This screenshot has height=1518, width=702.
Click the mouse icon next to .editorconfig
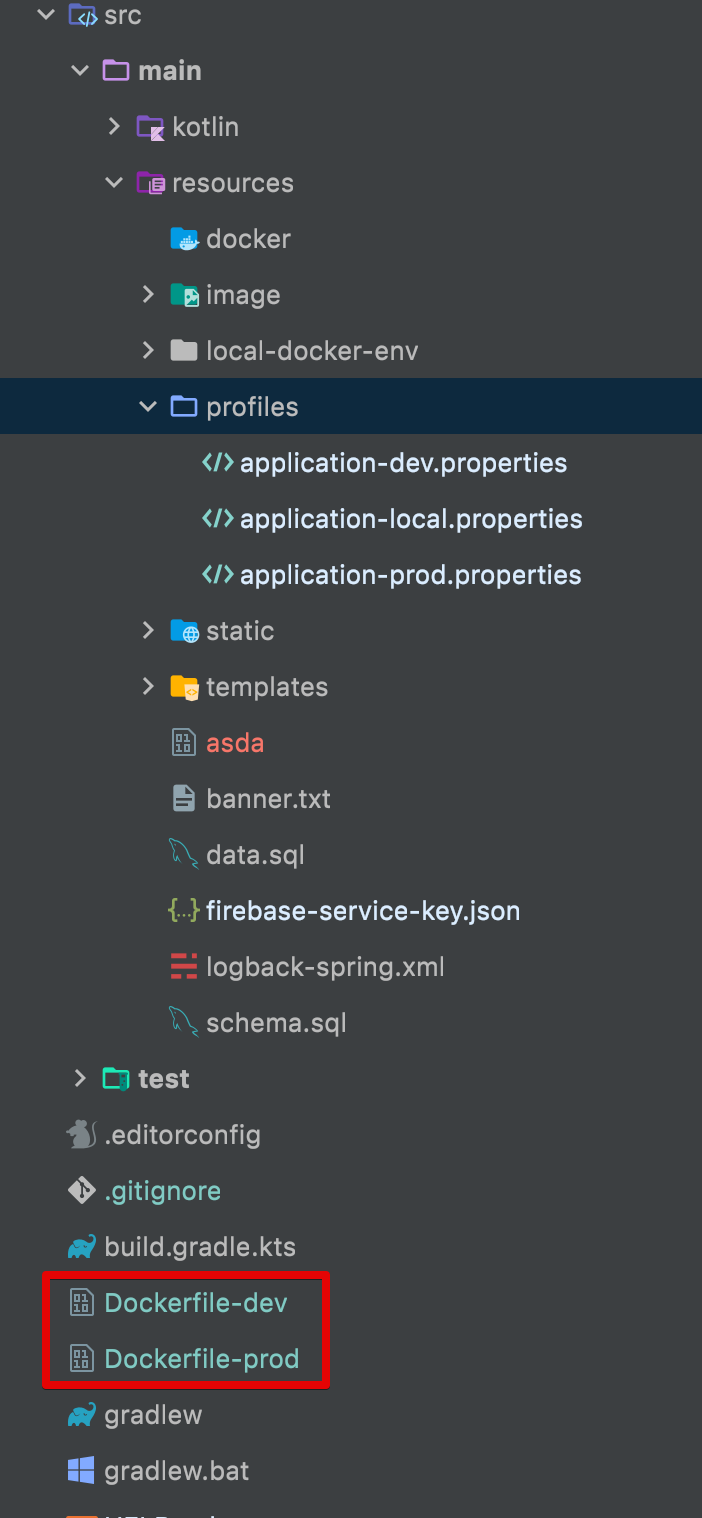point(82,1135)
